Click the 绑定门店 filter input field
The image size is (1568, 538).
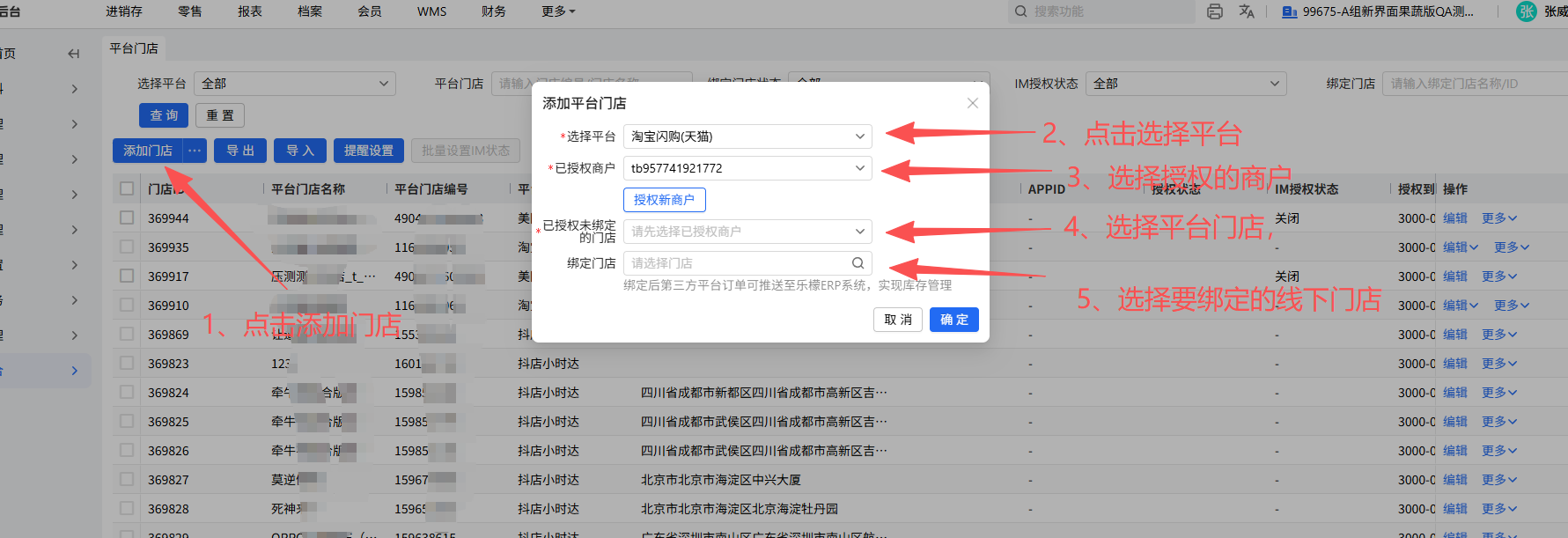[x=1475, y=84]
